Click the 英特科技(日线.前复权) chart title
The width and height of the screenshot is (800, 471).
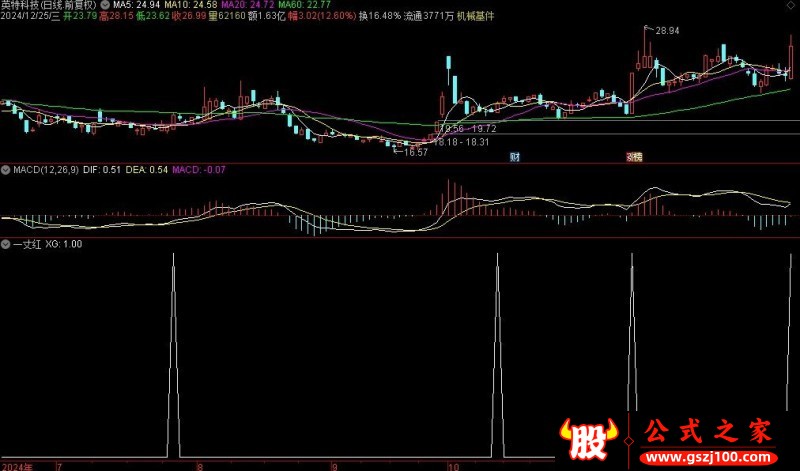click(x=49, y=5)
